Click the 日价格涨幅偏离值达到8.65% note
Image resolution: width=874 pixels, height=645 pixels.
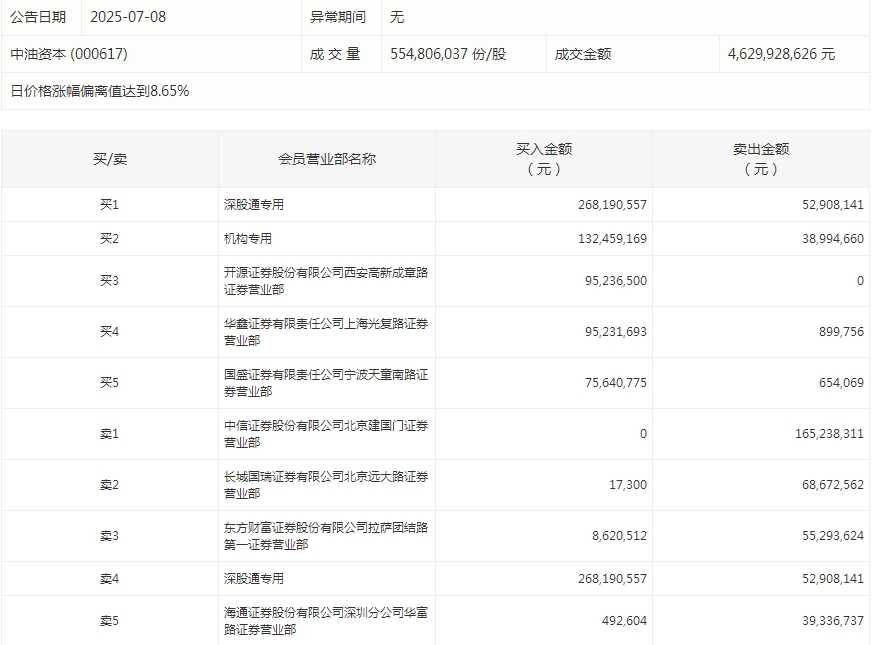pos(100,91)
